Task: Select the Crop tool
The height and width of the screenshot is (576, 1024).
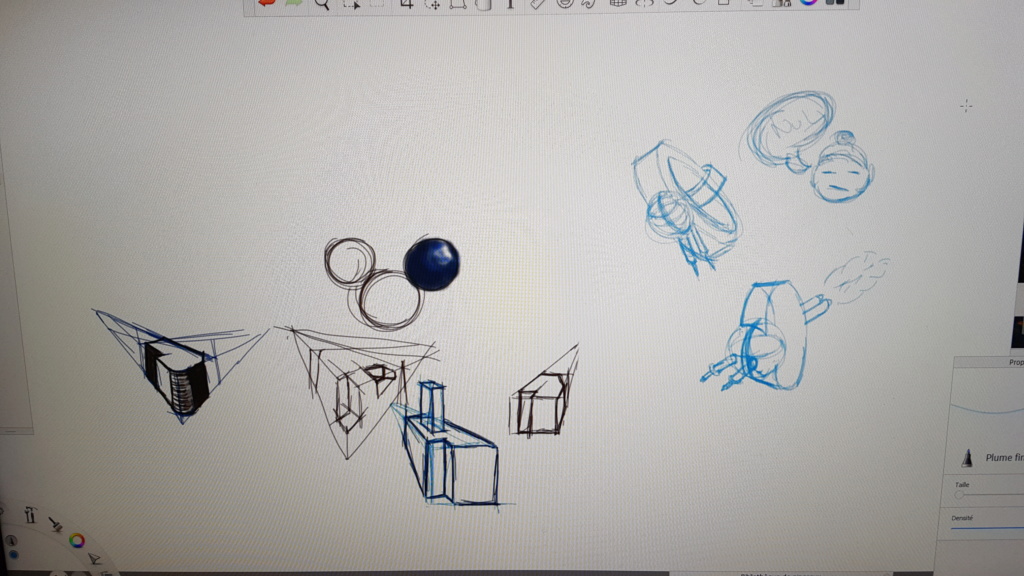Action: click(x=407, y=3)
